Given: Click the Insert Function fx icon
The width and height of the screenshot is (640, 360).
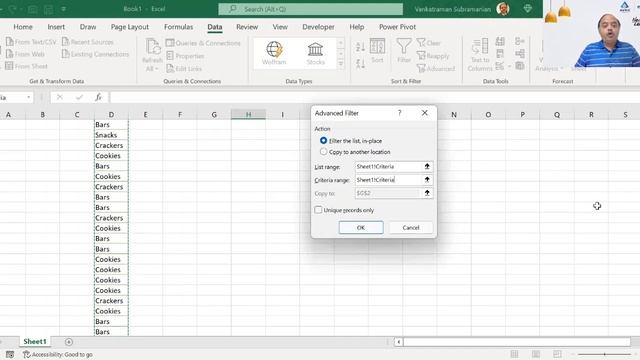Looking at the screenshot, I should pyautogui.click(x=98, y=97).
